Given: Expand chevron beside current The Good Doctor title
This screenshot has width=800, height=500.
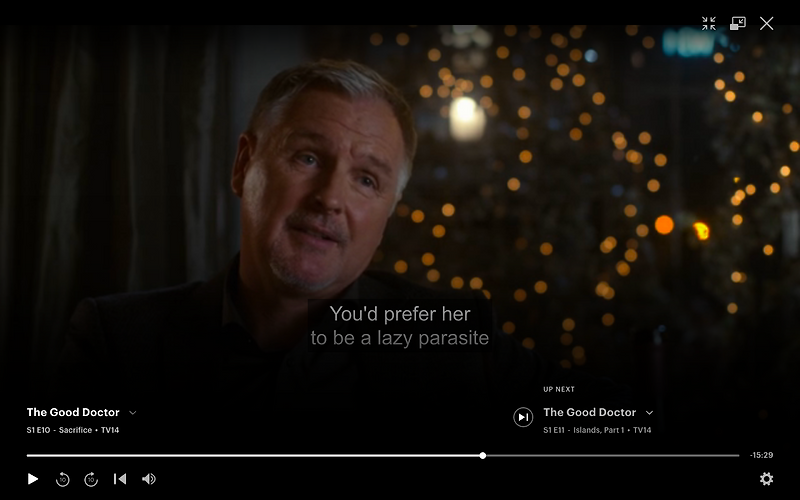Looking at the screenshot, I should tap(133, 412).
